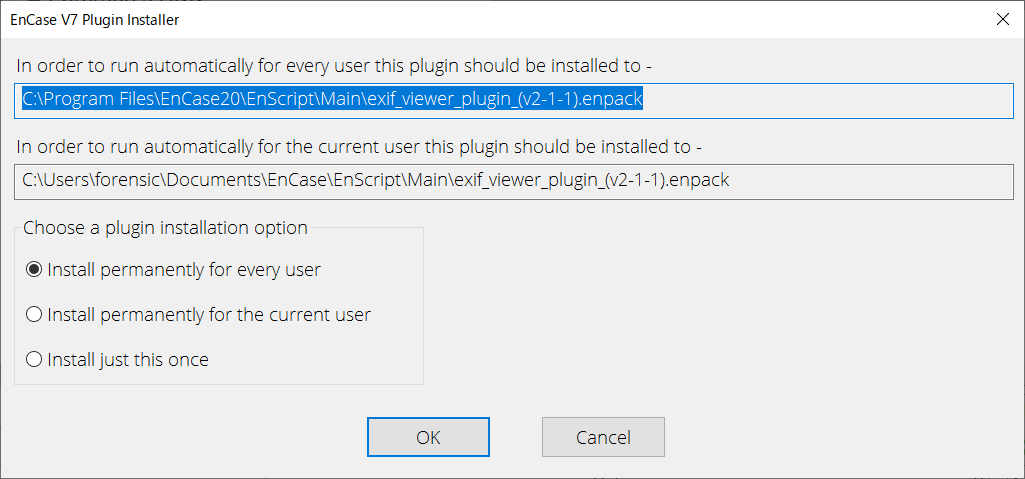Click the highlighted Program Files install path field
This screenshot has height=479, width=1025.
(x=514, y=100)
